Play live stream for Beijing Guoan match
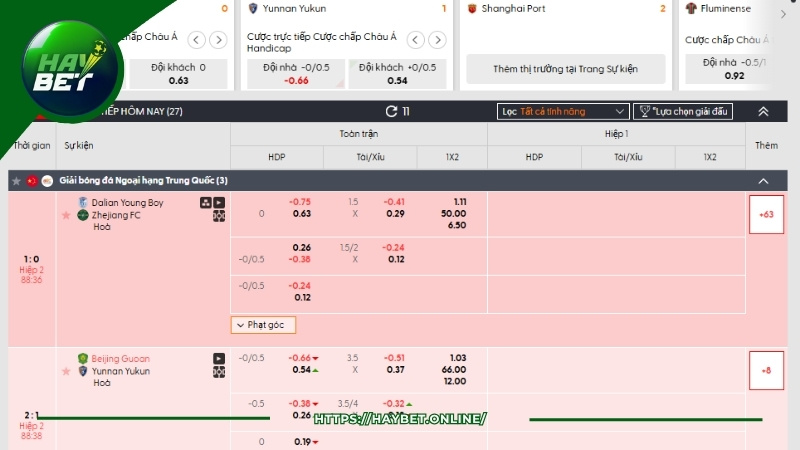The image size is (800, 450). pos(219,359)
